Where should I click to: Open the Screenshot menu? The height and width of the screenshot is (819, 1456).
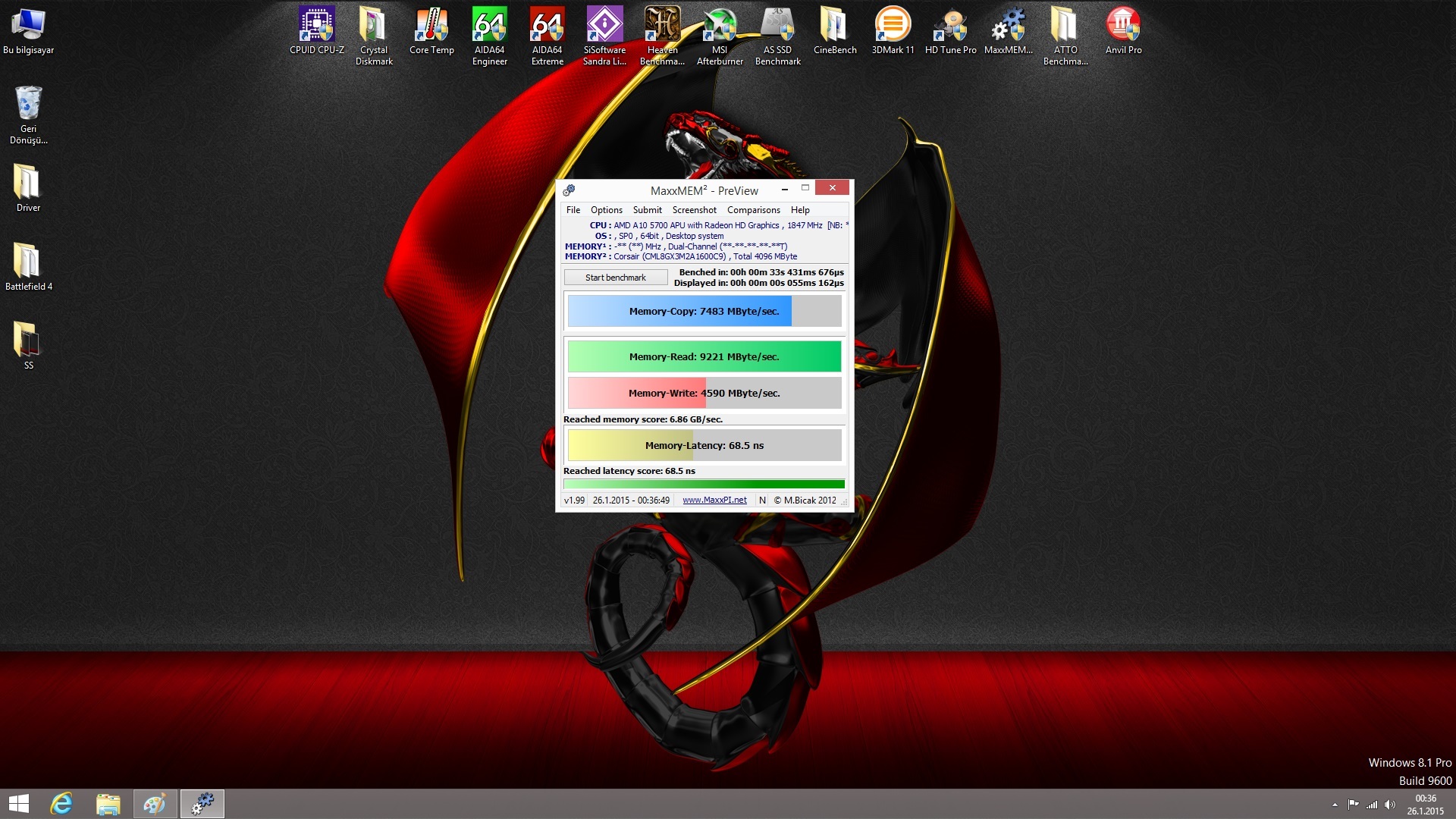click(695, 210)
